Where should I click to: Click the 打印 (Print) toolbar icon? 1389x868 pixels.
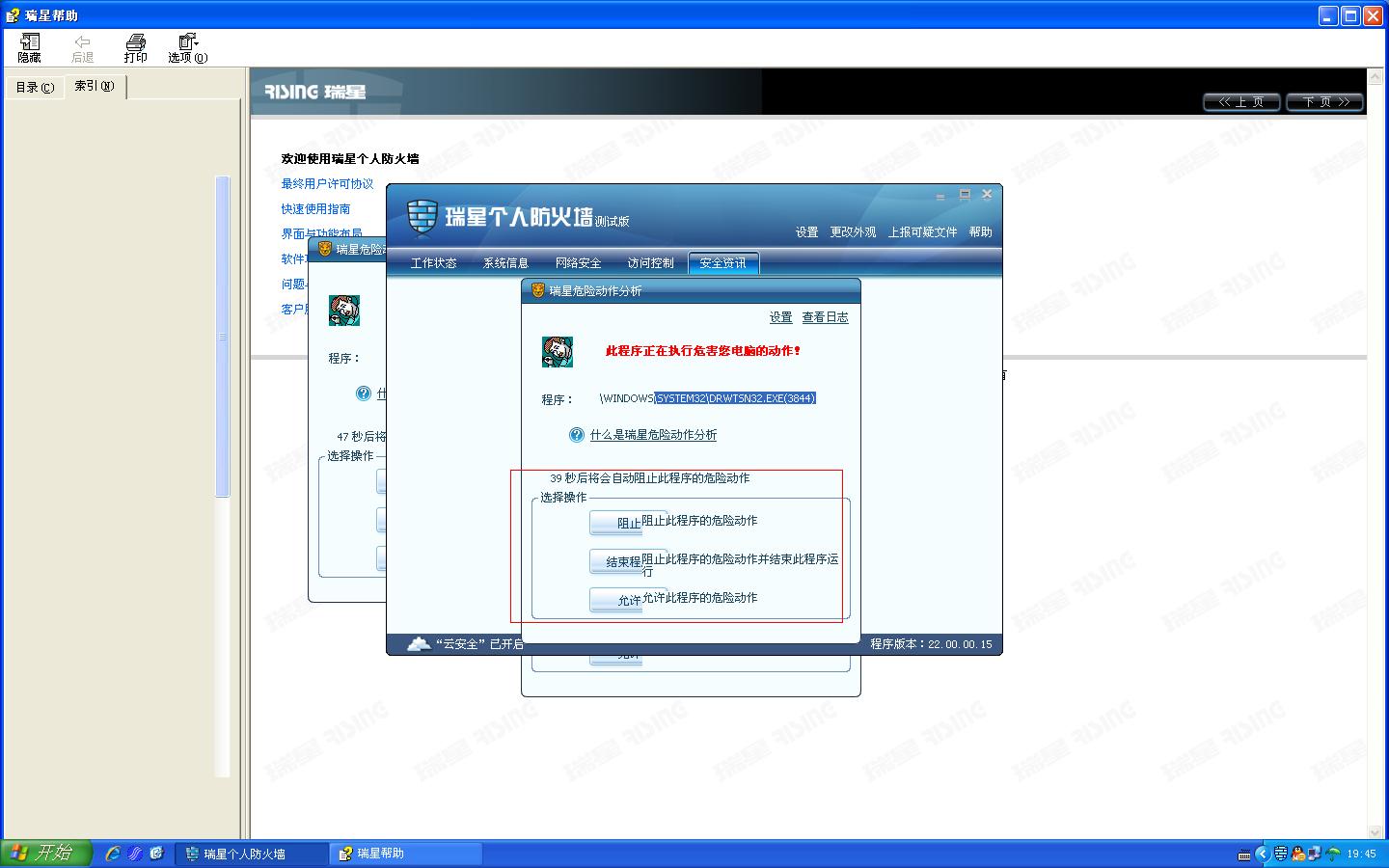pyautogui.click(x=135, y=48)
